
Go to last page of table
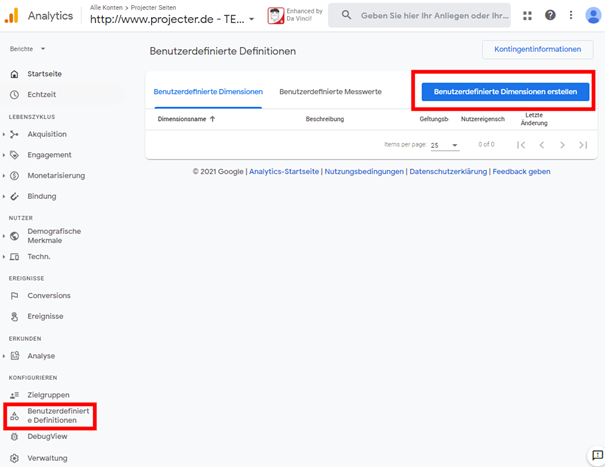(x=583, y=145)
